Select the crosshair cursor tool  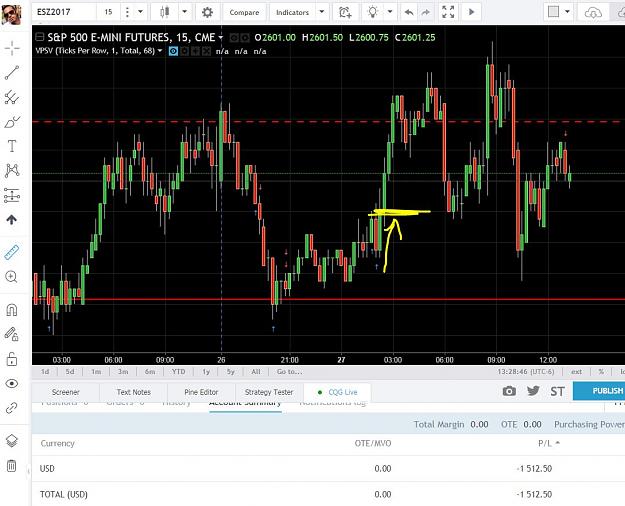(12, 49)
